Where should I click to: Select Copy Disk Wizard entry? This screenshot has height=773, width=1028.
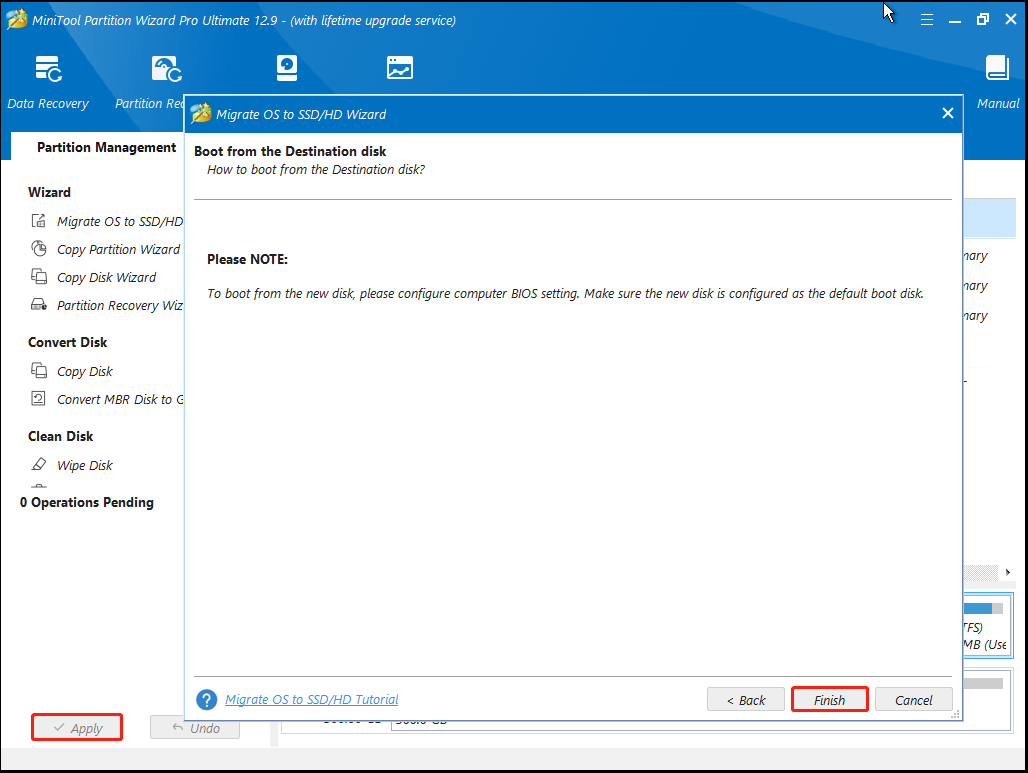pos(106,277)
